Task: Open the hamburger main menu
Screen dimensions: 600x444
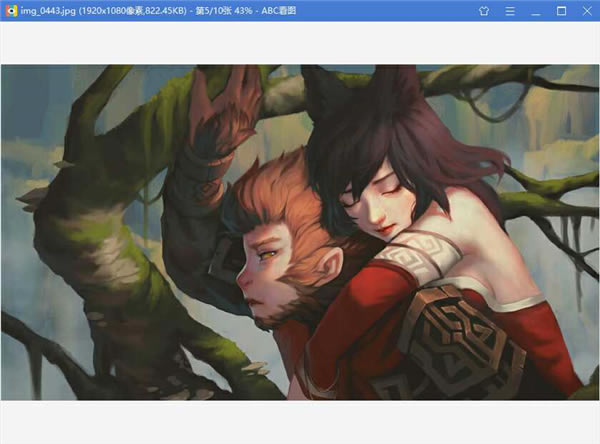Action: pyautogui.click(x=510, y=11)
